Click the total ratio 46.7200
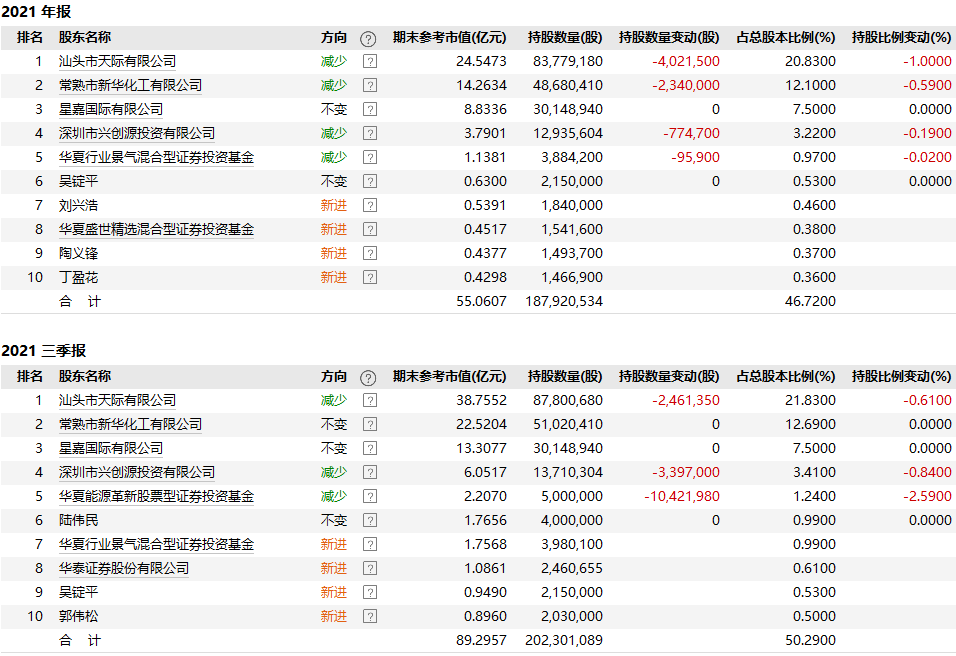 [810, 301]
